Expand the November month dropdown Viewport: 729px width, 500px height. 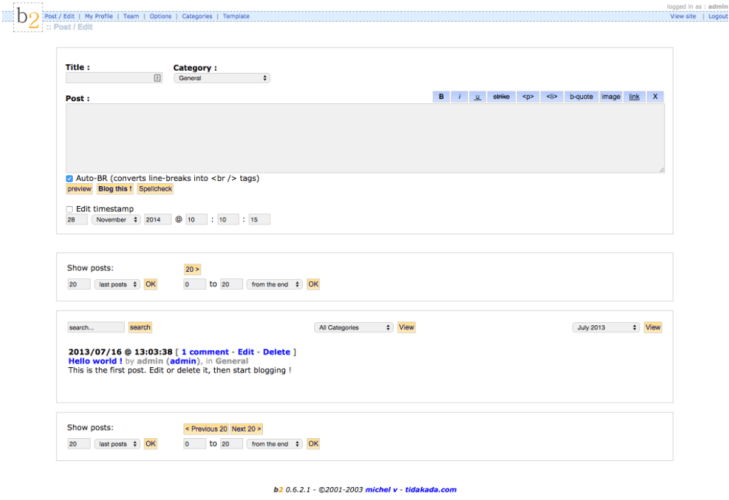(x=116, y=220)
